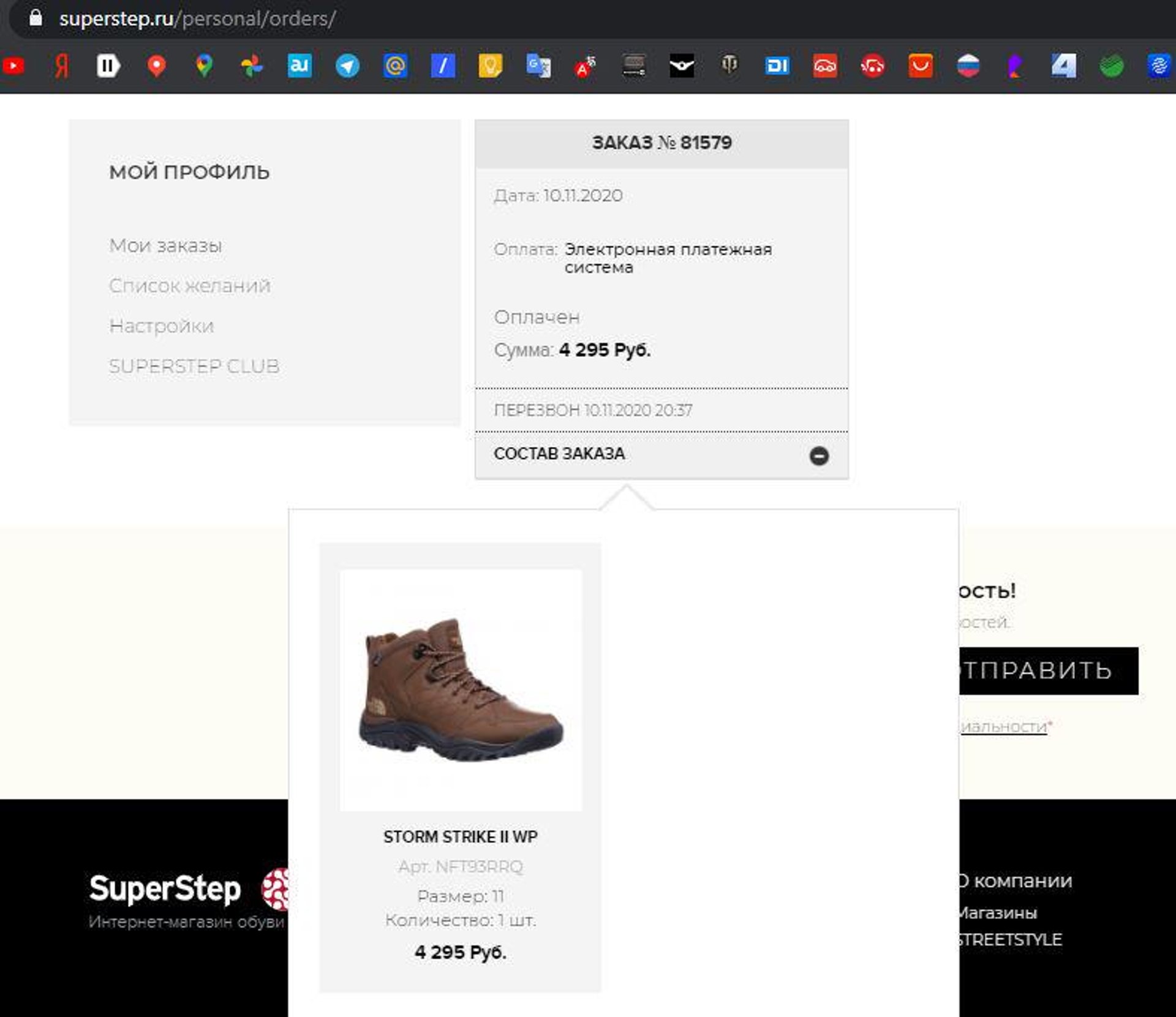This screenshot has height=1017, width=1176.
Task: Click the 'Размер: 11' text
Action: 461,896
